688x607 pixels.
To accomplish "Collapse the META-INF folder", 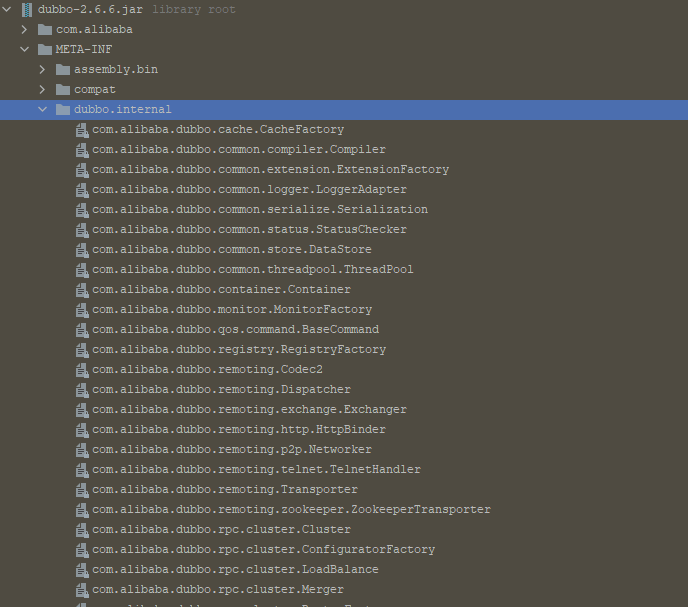I will point(25,49).
